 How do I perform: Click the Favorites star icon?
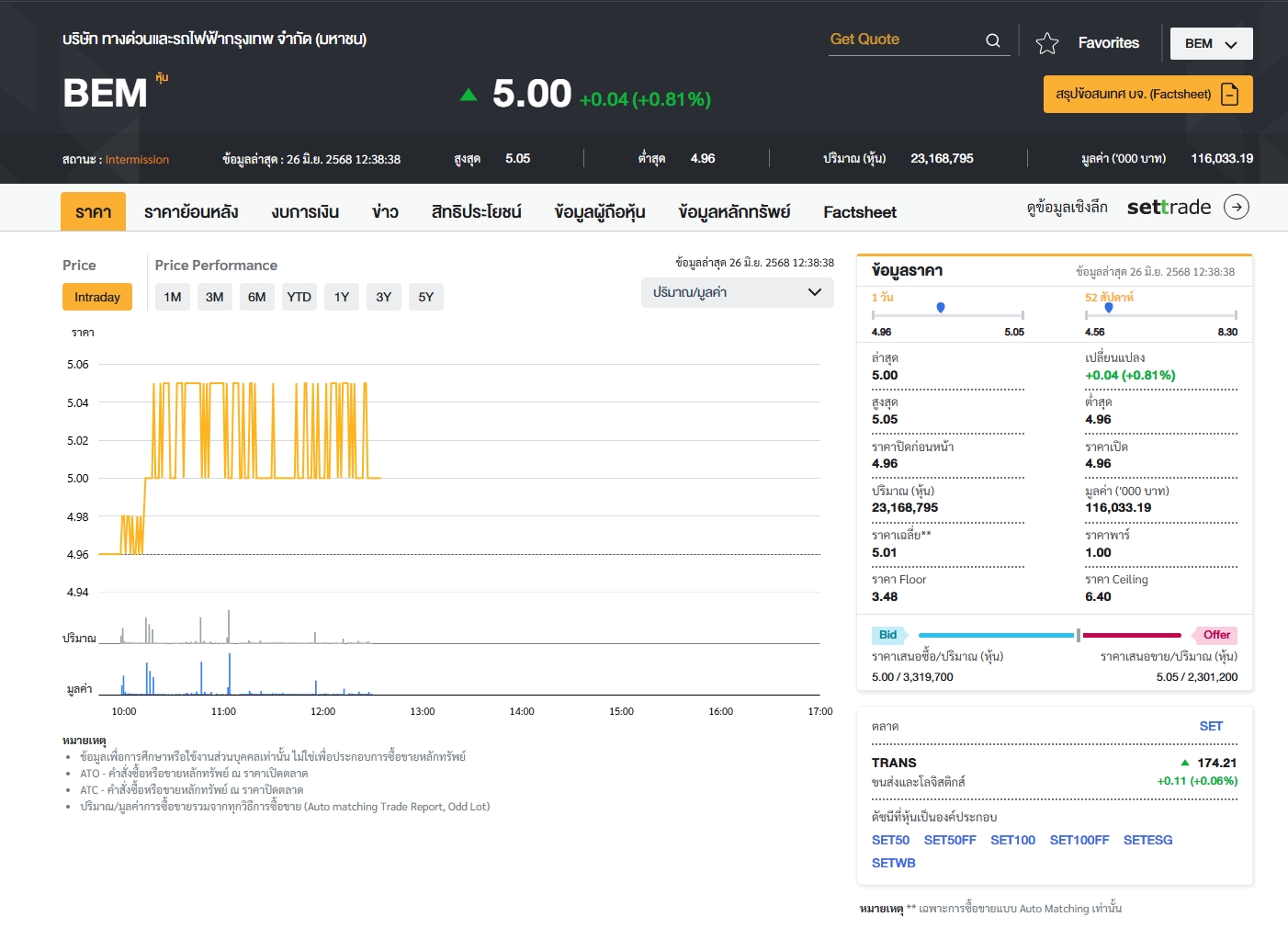(1047, 43)
